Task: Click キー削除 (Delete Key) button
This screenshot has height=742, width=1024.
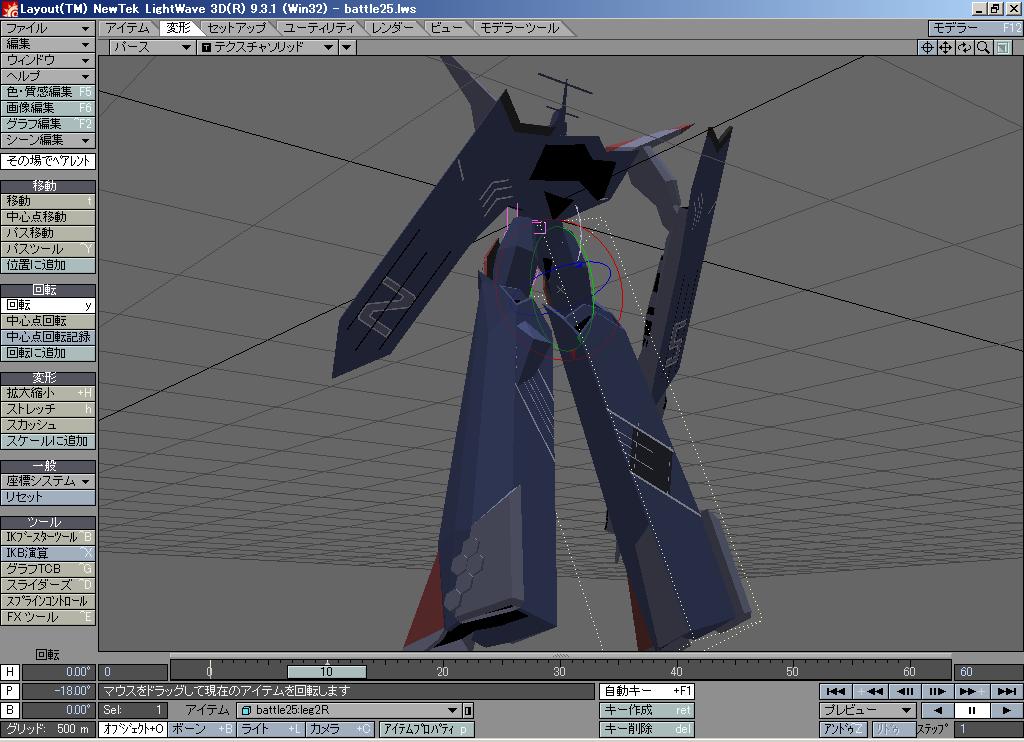Action: 647,729
